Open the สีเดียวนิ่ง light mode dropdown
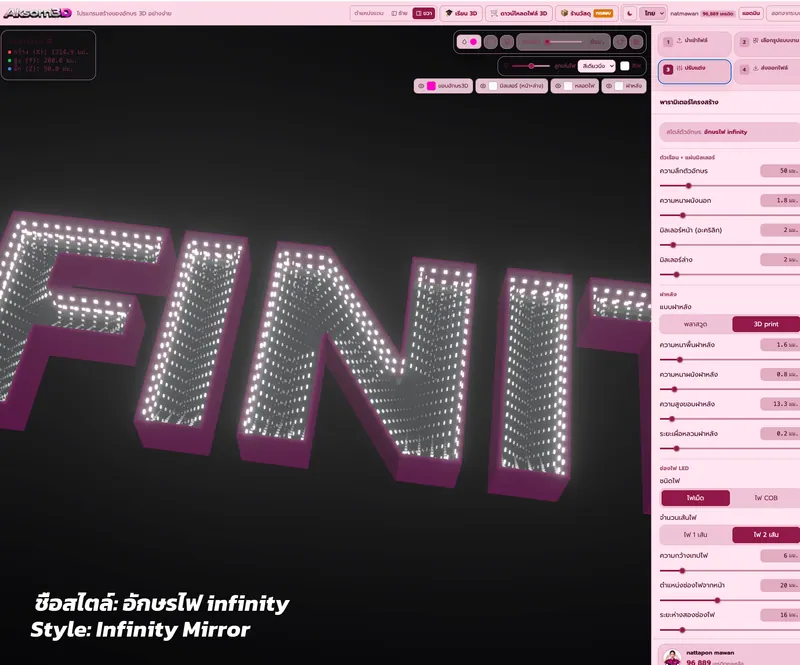 click(596, 66)
